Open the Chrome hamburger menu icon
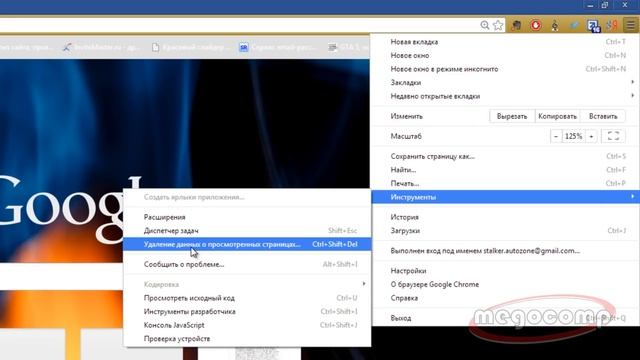 coord(631,25)
